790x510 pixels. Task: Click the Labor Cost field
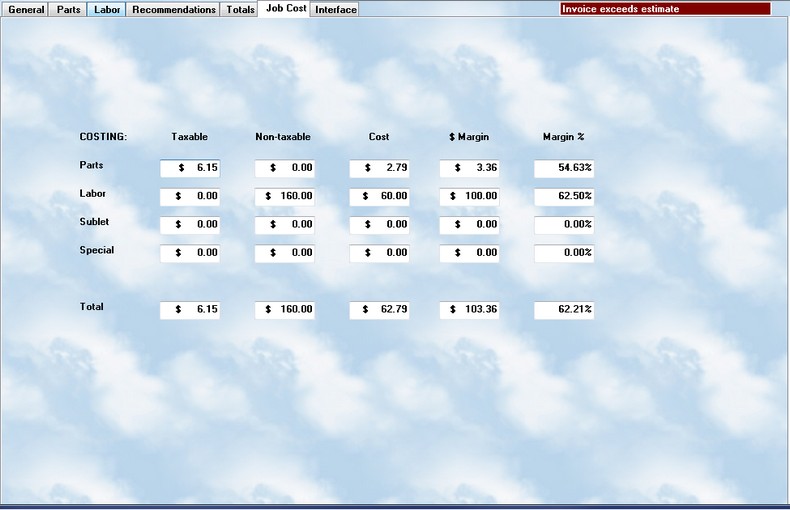[x=379, y=197]
